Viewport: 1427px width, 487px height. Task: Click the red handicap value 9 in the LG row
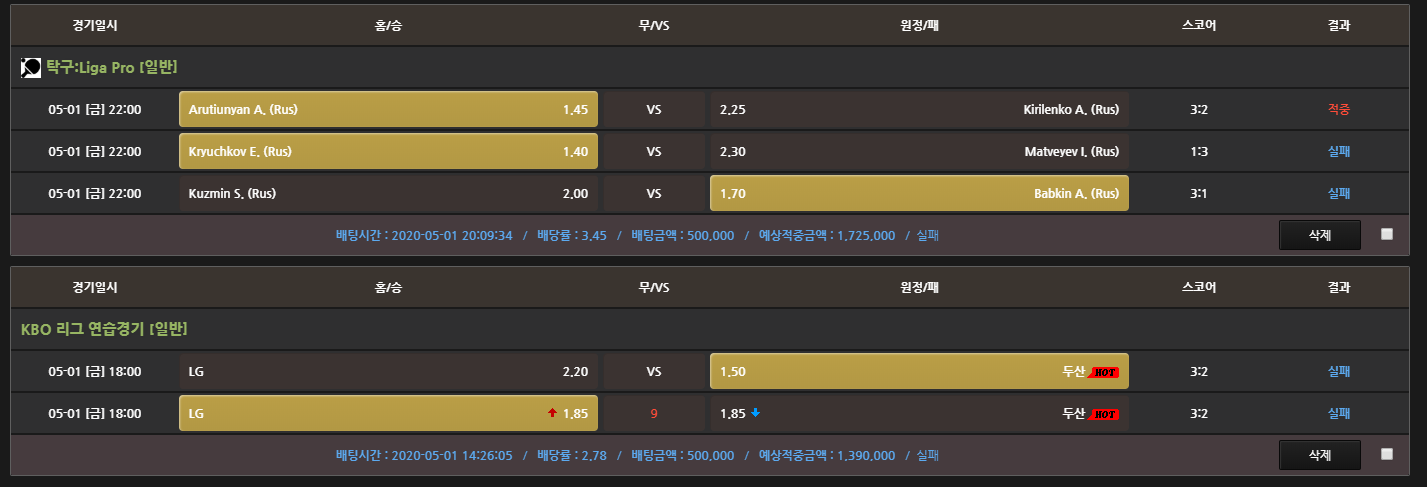654,413
